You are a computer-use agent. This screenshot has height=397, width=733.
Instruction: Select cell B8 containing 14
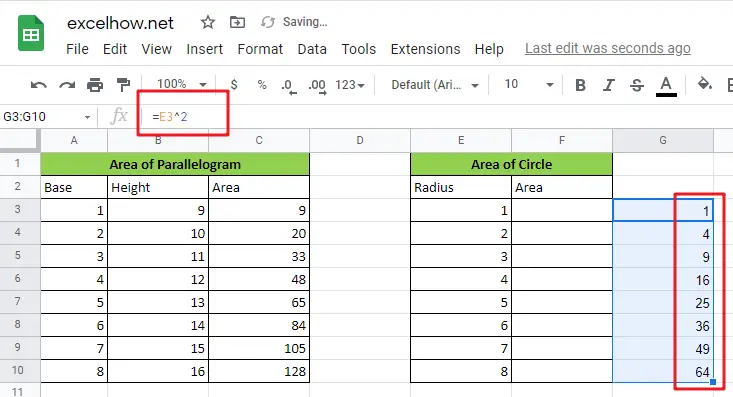[x=158, y=325]
